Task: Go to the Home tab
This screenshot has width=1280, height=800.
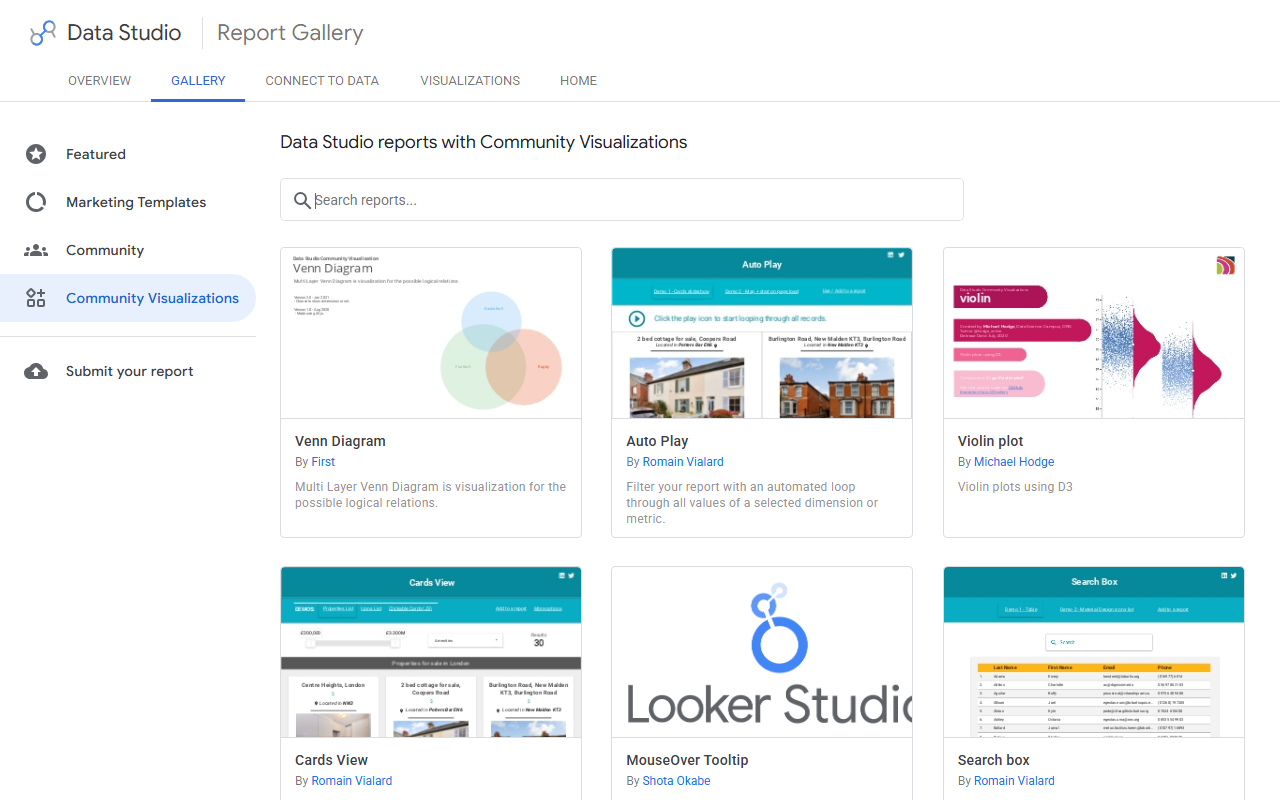Action: [x=578, y=81]
